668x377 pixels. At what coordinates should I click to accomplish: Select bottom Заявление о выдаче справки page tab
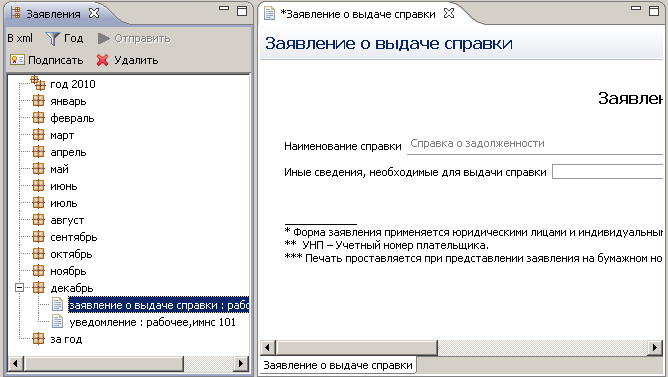click(338, 365)
